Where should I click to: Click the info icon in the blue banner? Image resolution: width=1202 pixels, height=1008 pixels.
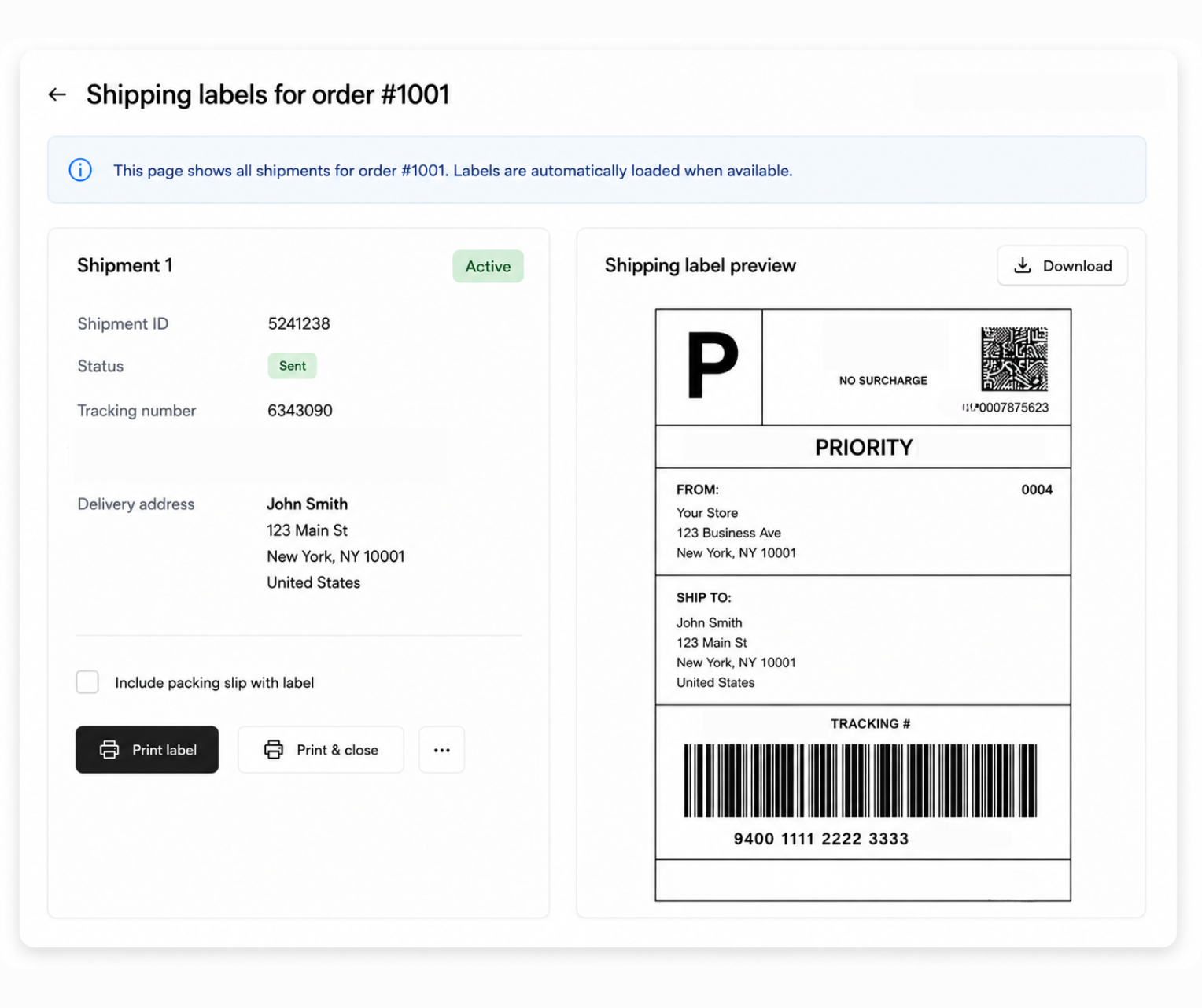(x=80, y=170)
